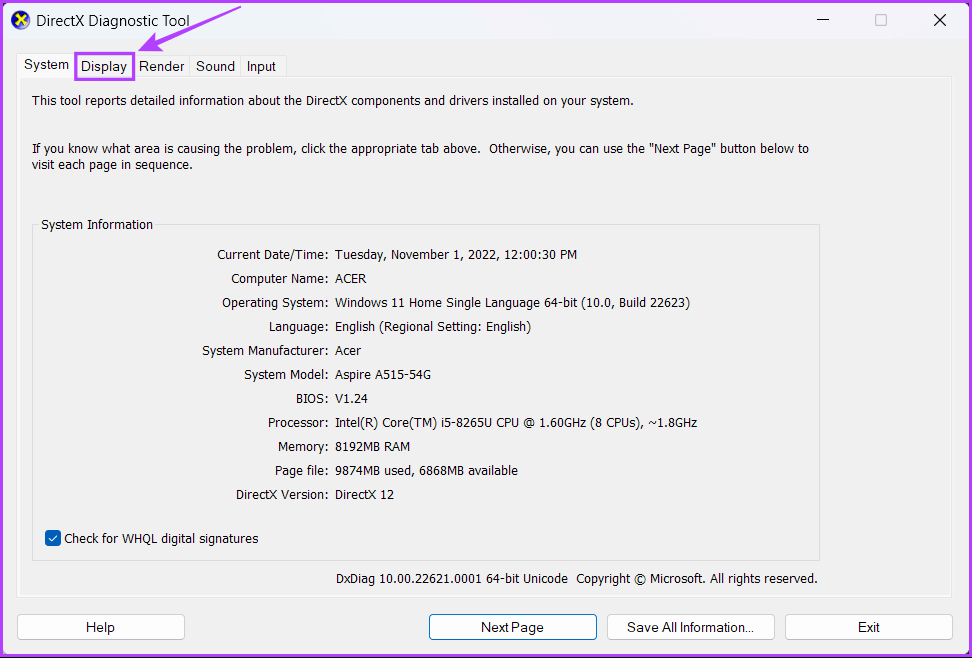Click the Operating System: field label
Viewport: 972px width, 658px height.
pyautogui.click(x=275, y=303)
